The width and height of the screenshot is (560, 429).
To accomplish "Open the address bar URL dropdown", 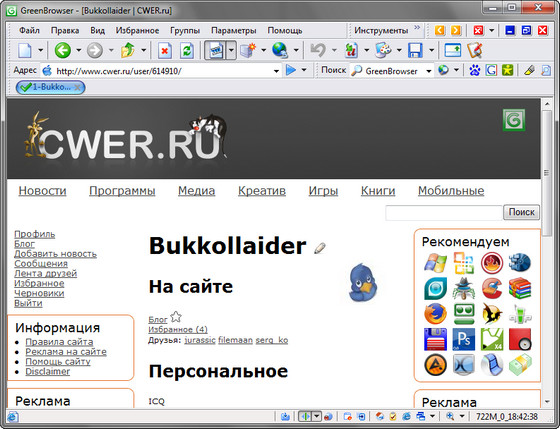I will [x=276, y=71].
